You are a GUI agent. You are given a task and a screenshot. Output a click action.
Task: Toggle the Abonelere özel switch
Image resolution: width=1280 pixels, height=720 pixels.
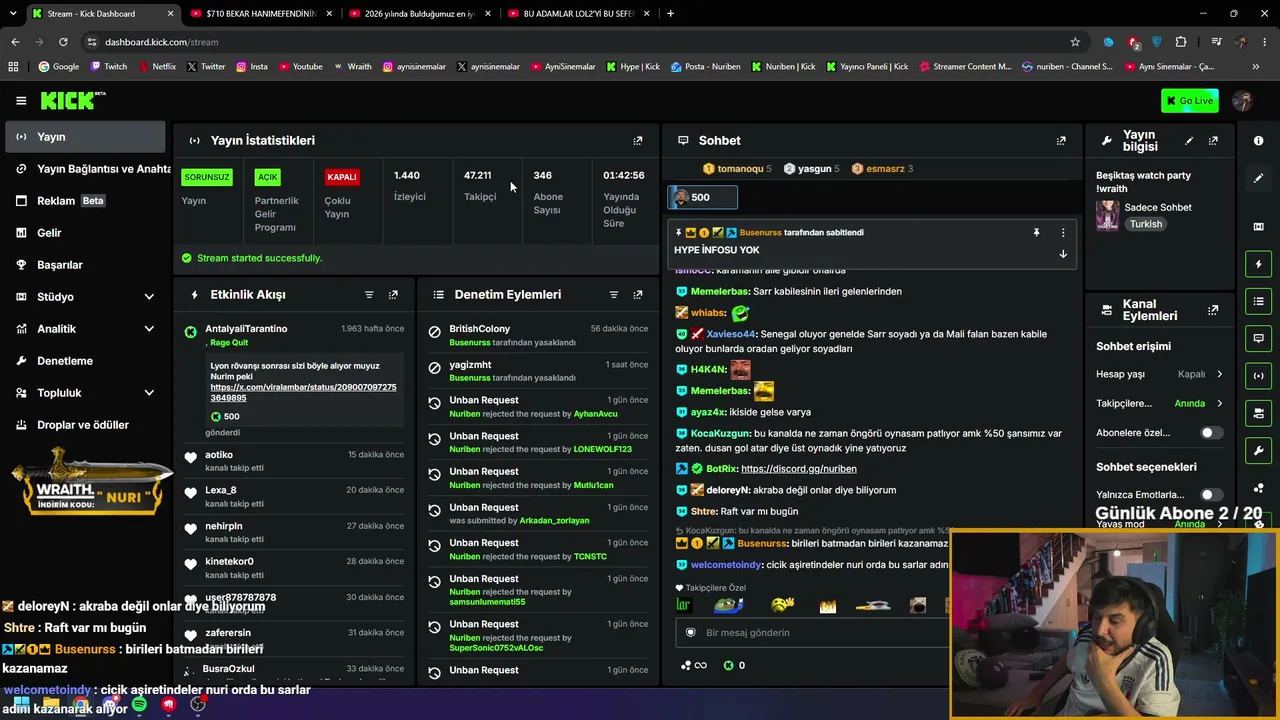coord(1211,433)
